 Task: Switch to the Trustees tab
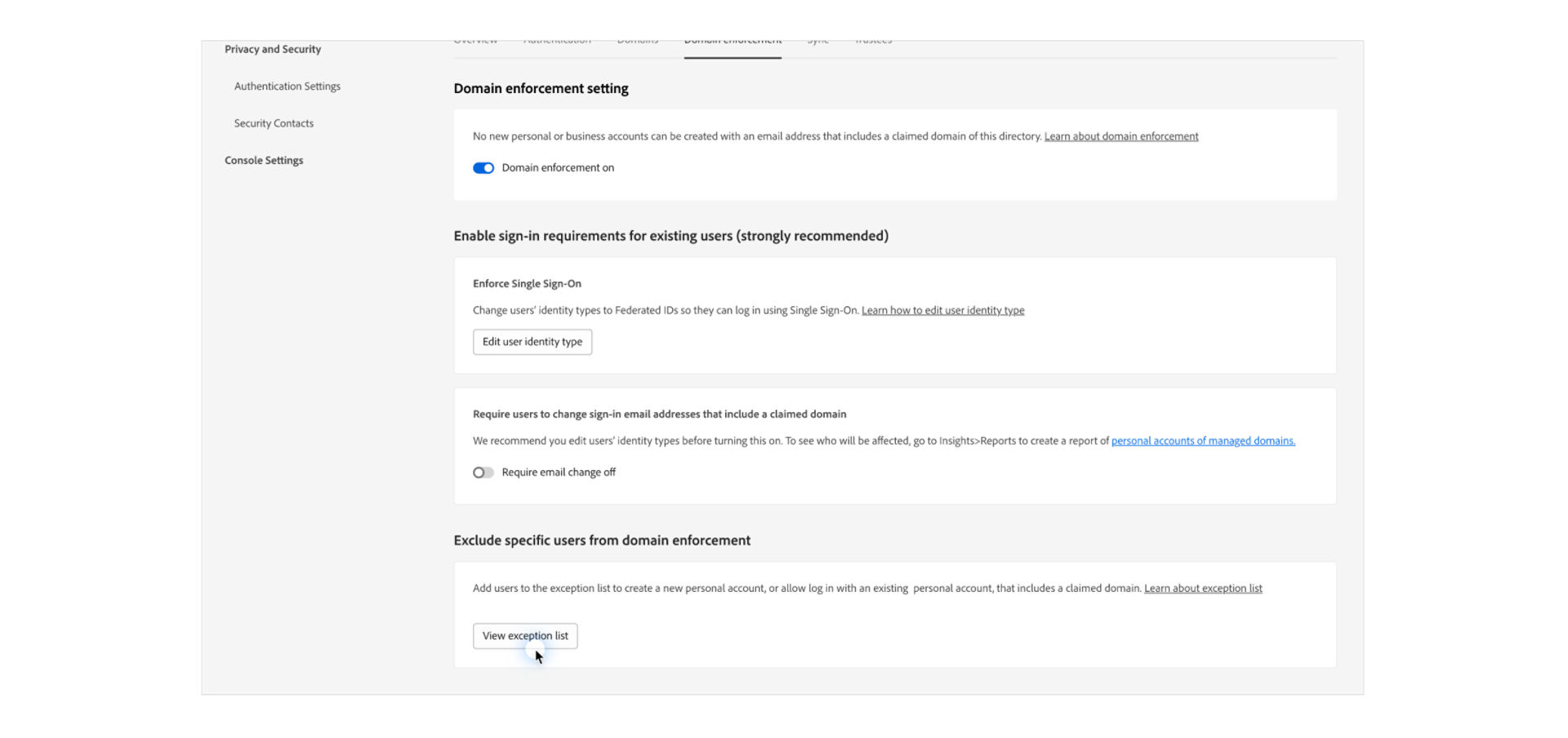(872, 38)
